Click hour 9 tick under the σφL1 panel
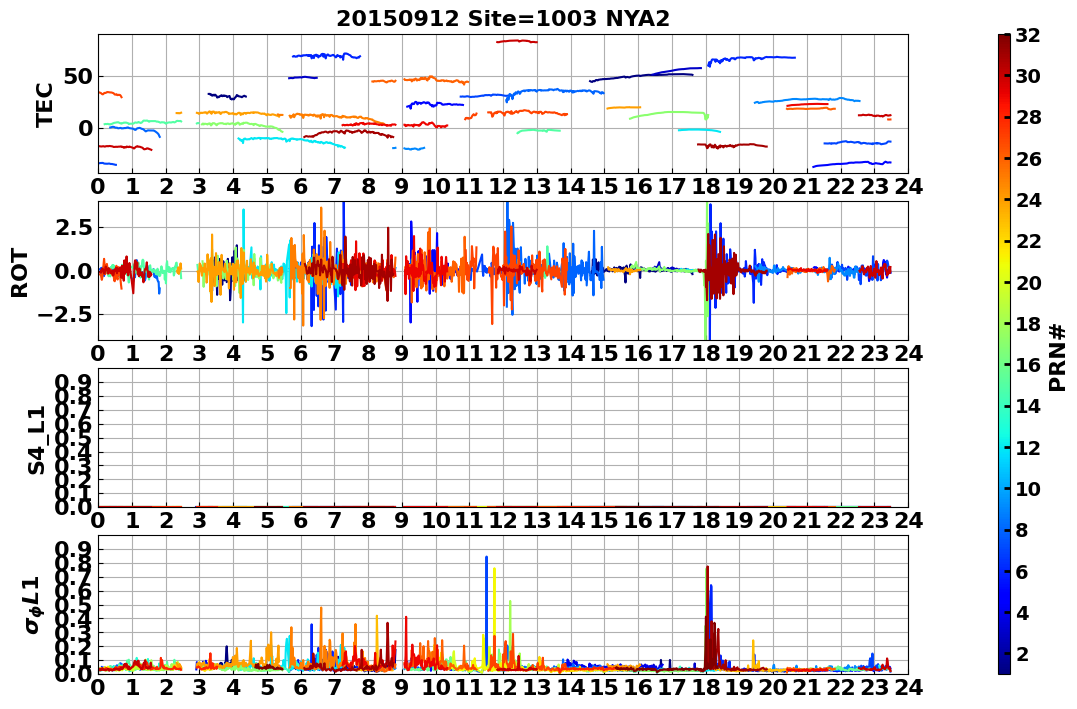Screen dimensions: 1077x709 point(402,687)
